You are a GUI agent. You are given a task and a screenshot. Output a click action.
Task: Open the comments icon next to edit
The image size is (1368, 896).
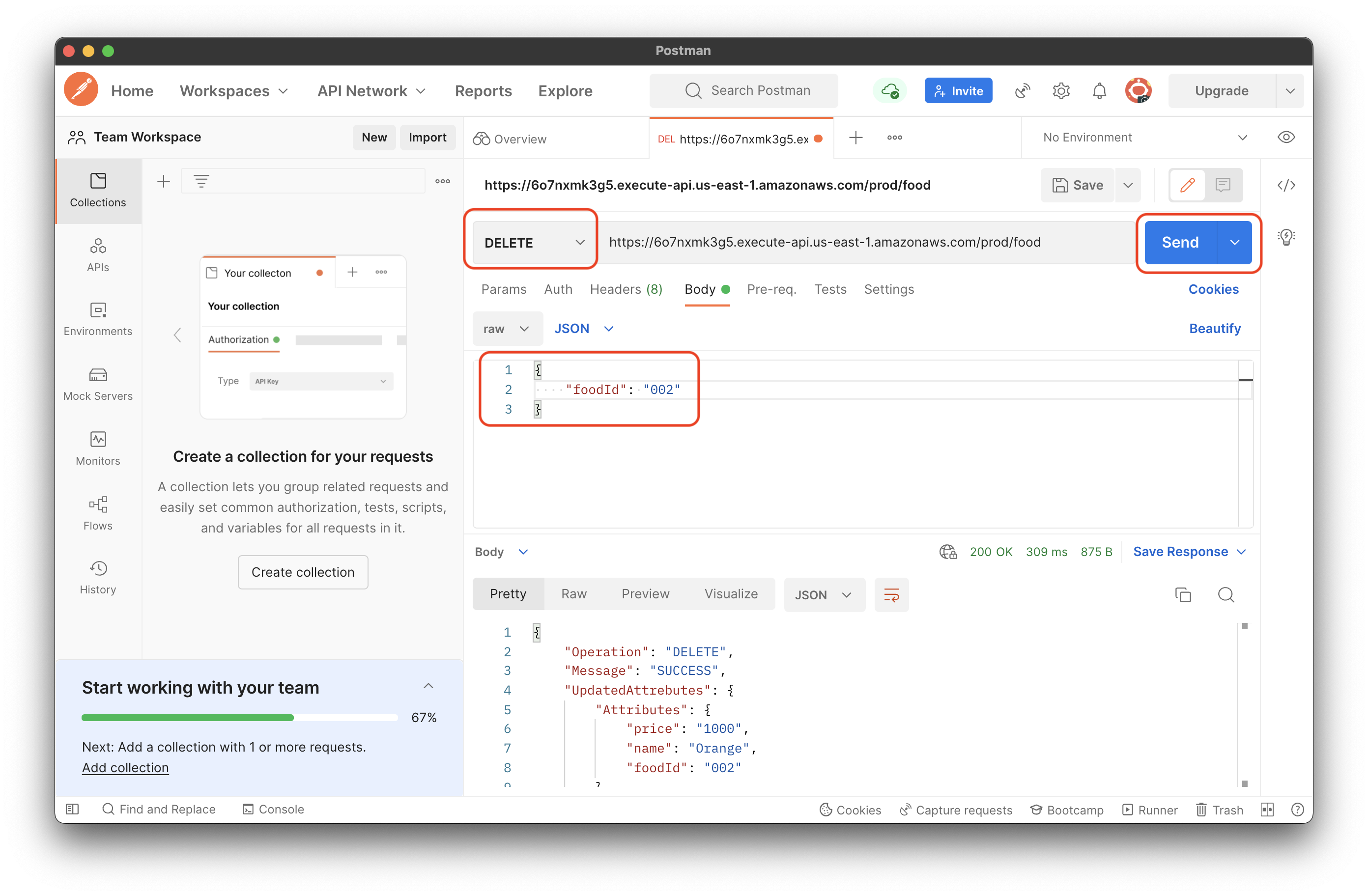pos(1223,185)
